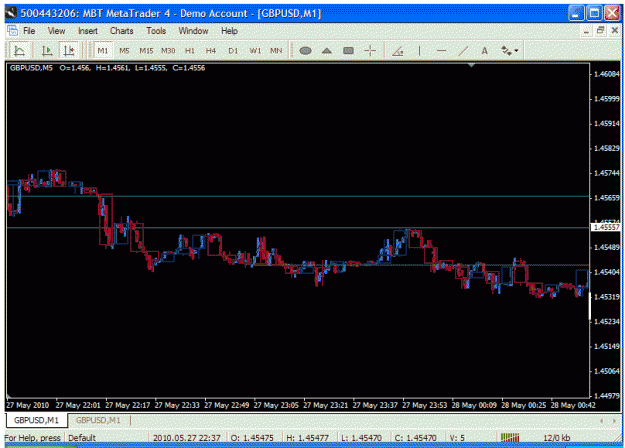Click the 12/0 kb traffic indicator
This screenshot has width=625, height=448.
click(x=556, y=438)
